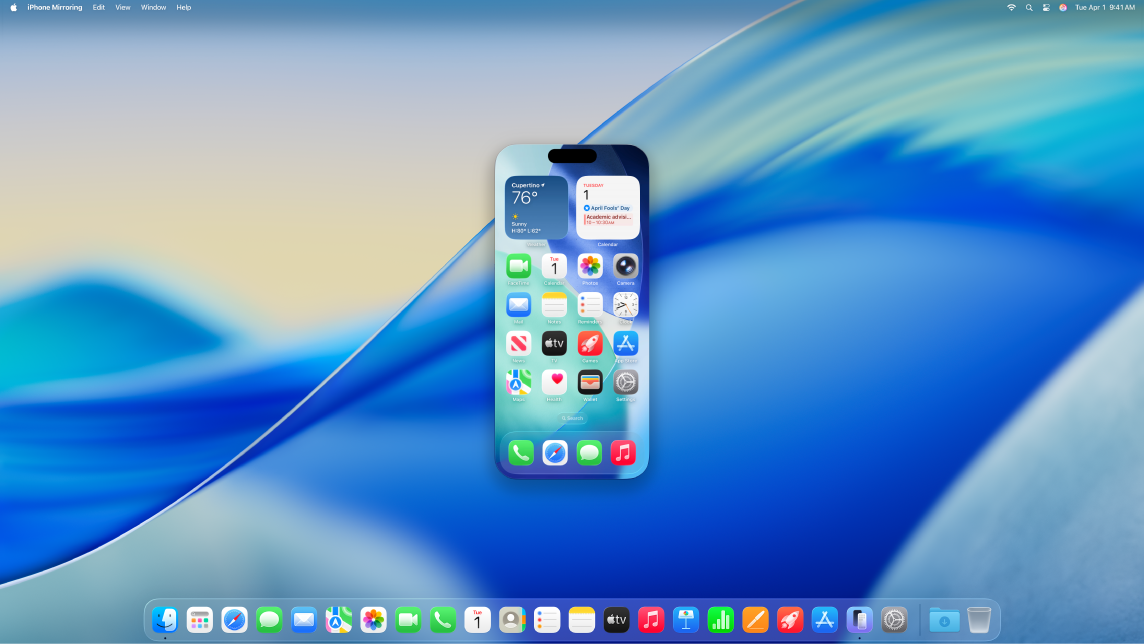This screenshot has height=644, width=1144.
Task: Open the Help menu for iPhone Mirroring
Action: 183,7
